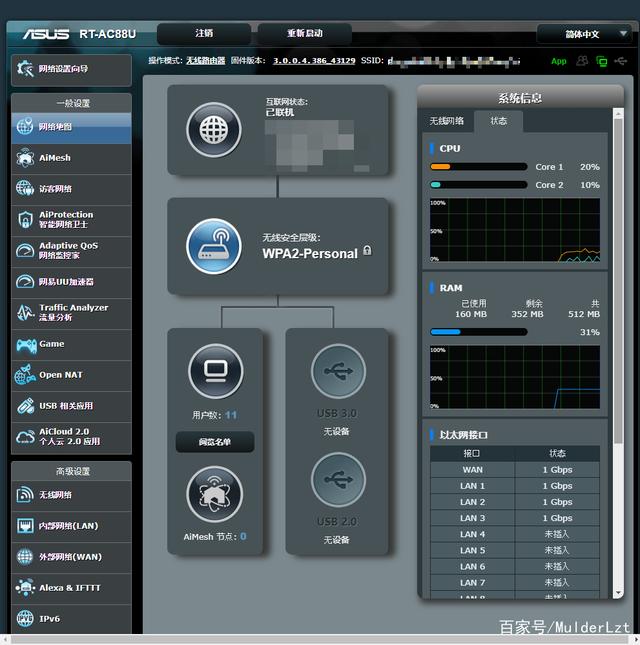This screenshot has width=640, height=645.
Task: Open USB applications (USB 相关应用) item
Action: (x=72, y=406)
